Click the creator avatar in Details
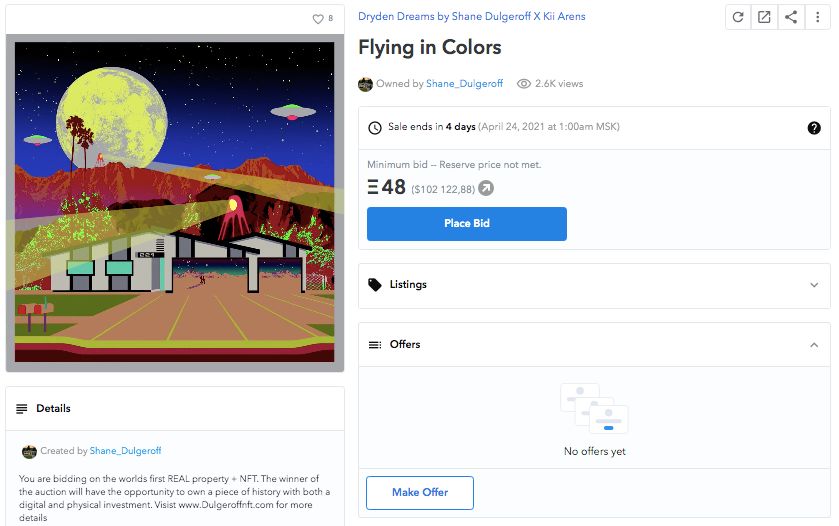 click(x=30, y=451)
